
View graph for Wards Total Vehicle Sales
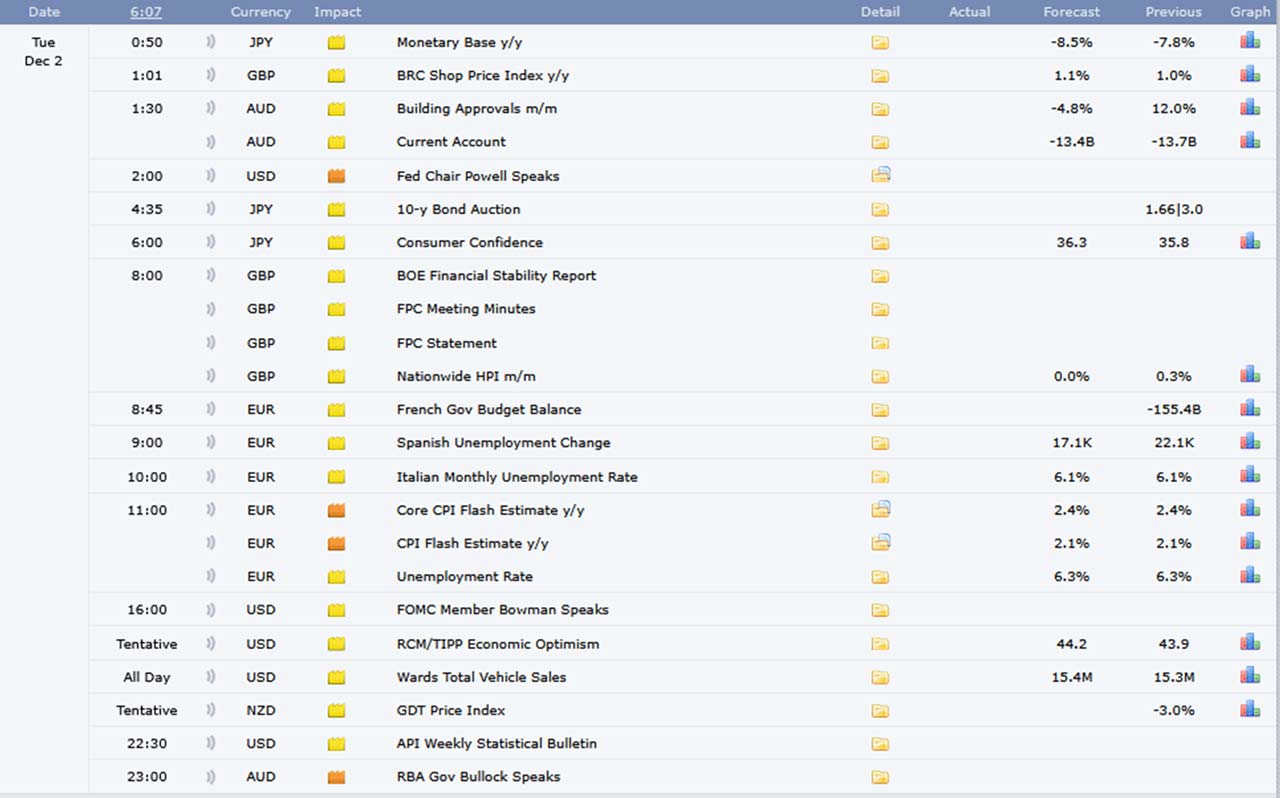click(1249, 677)
